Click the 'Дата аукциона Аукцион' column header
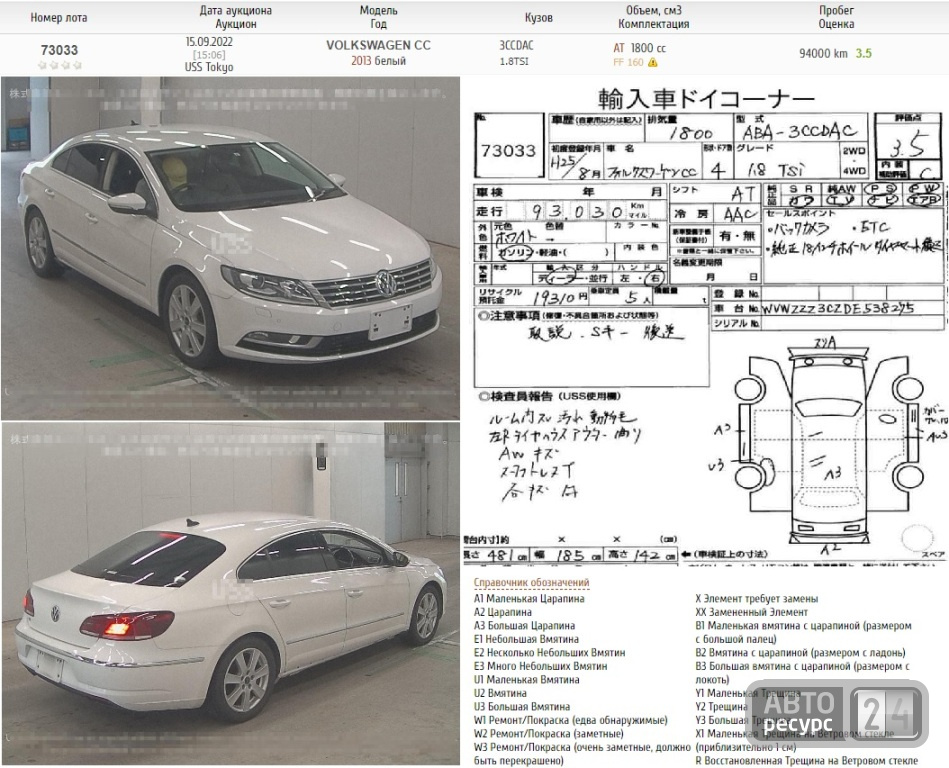 tap(235, 17)
